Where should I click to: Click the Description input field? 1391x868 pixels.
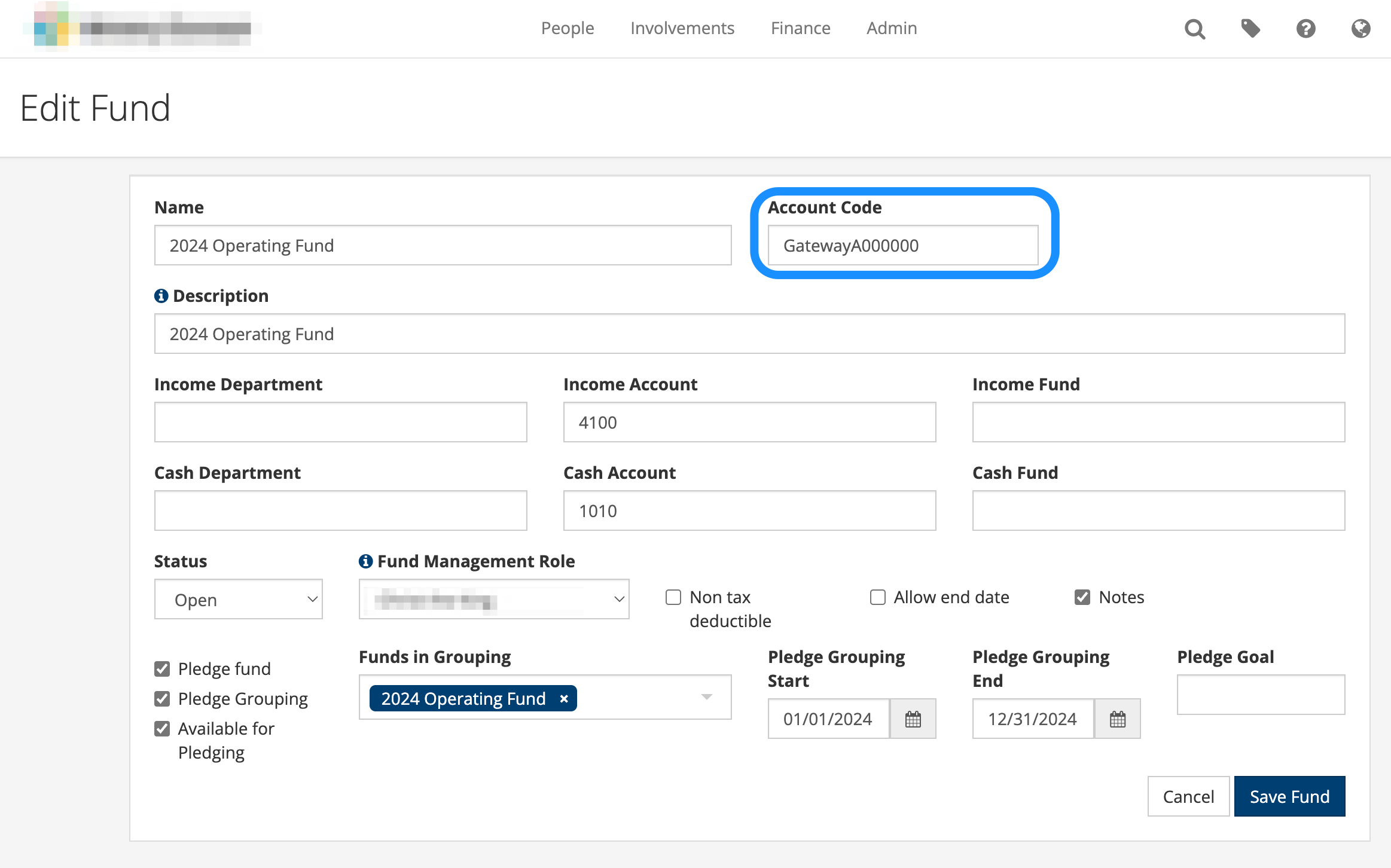point(750,334)
